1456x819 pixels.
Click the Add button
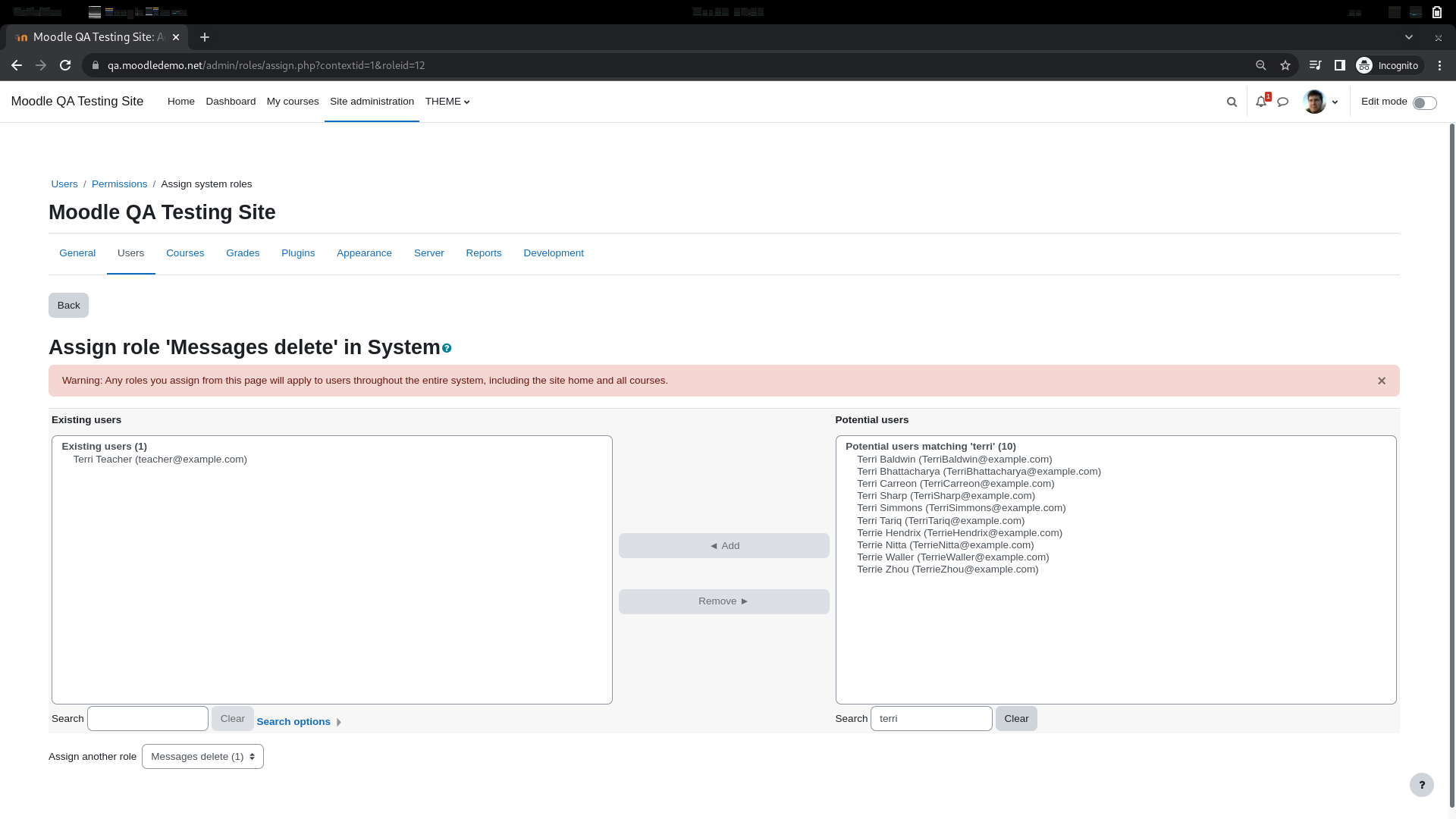tap(723, 546)
